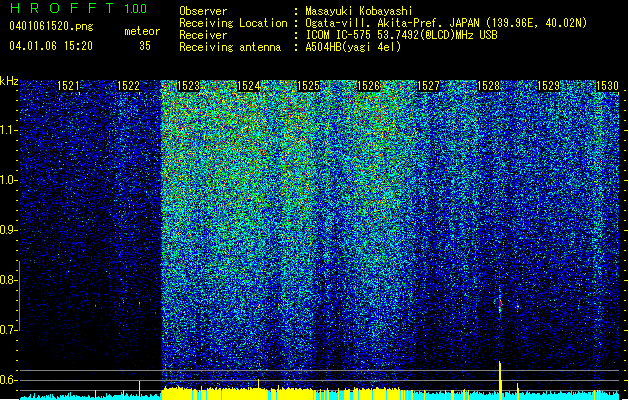This screenshot has height=400, width=629.
Task: Click the 1.0 kHz frequency label
Action: pyautogui.click(x=9, y=180)
